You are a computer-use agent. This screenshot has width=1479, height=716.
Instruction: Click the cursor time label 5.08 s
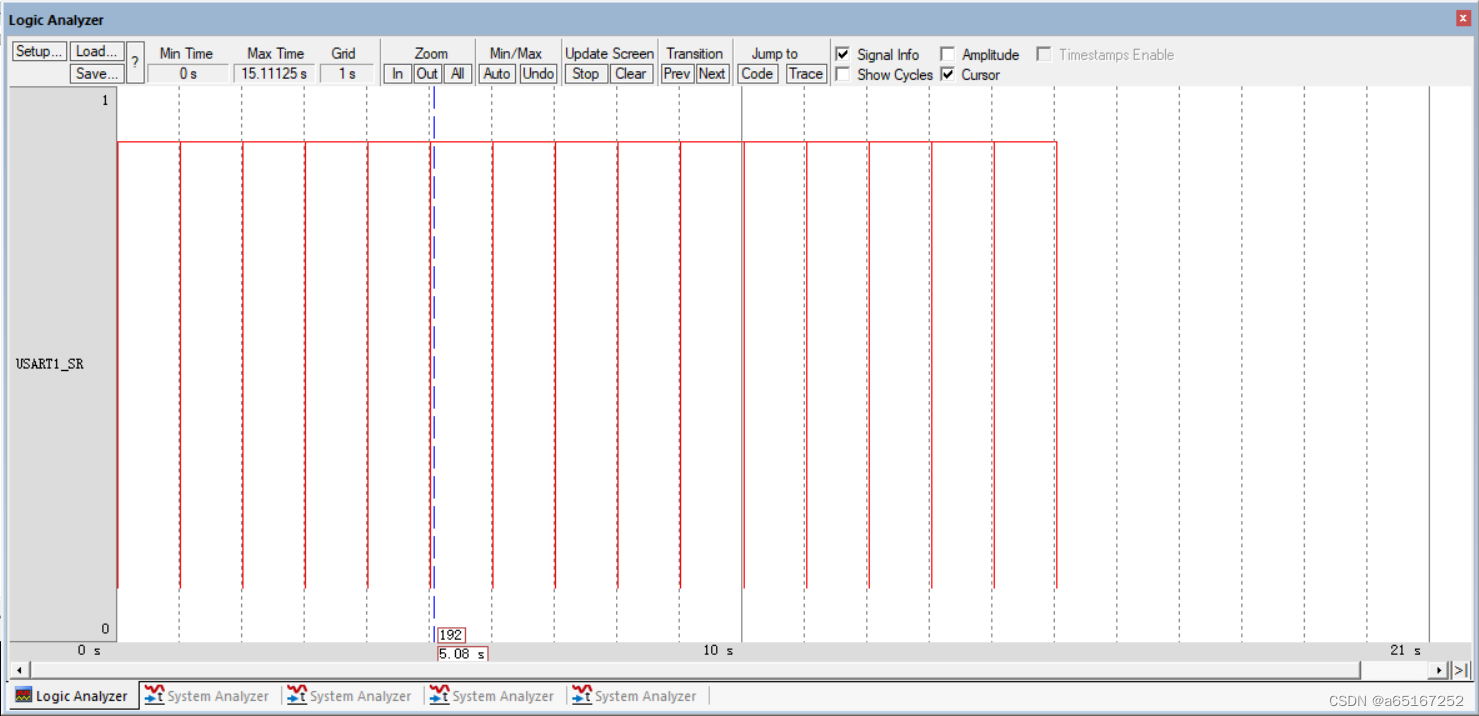(462, 654)
